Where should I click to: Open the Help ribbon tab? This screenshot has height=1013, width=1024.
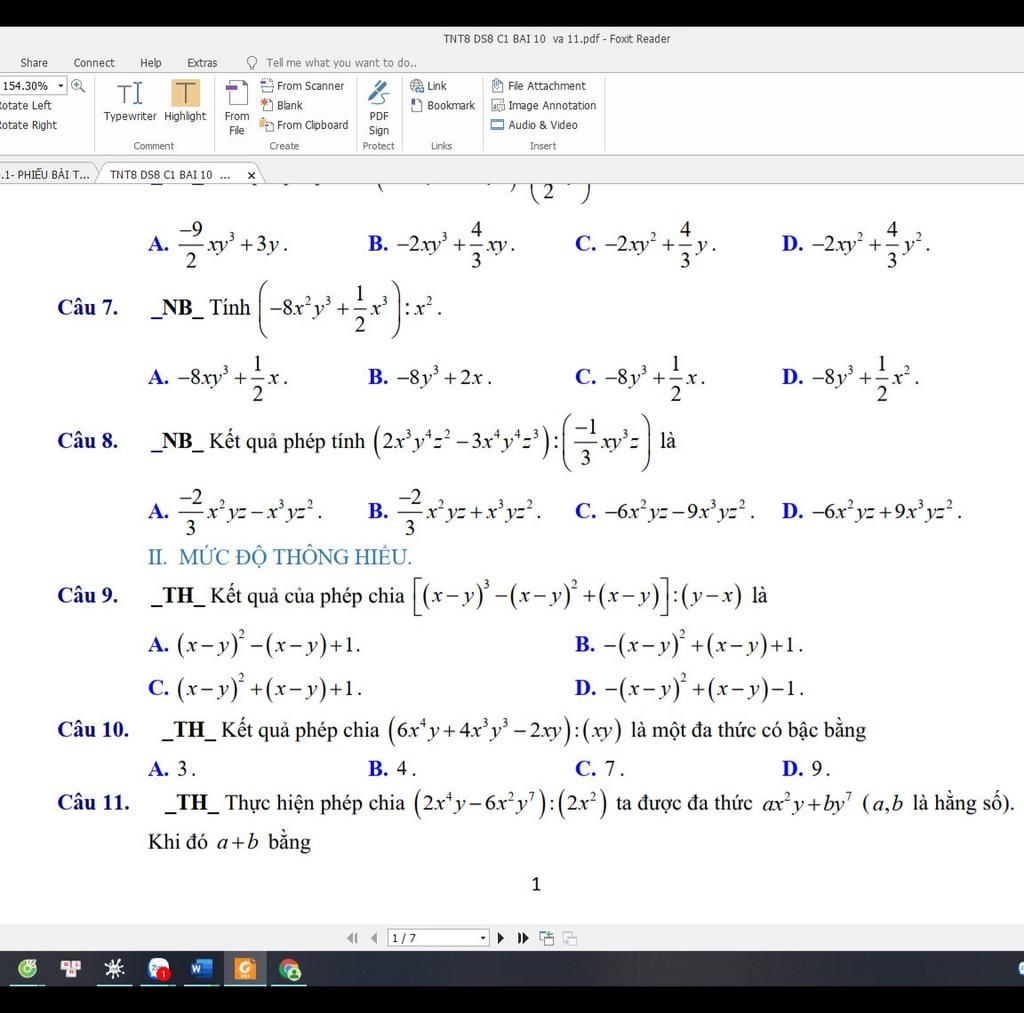[x=151, y=63]
